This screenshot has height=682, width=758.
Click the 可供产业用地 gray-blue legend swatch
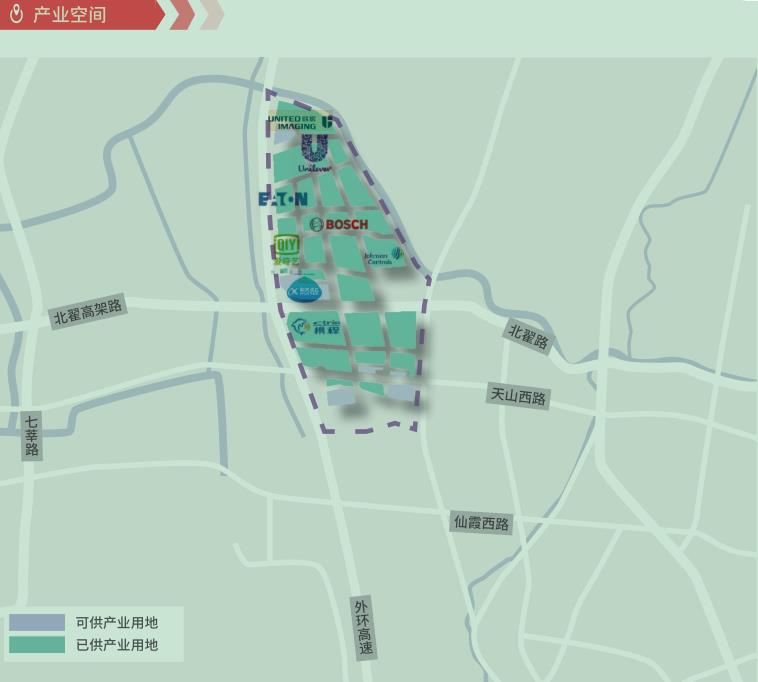37,622
